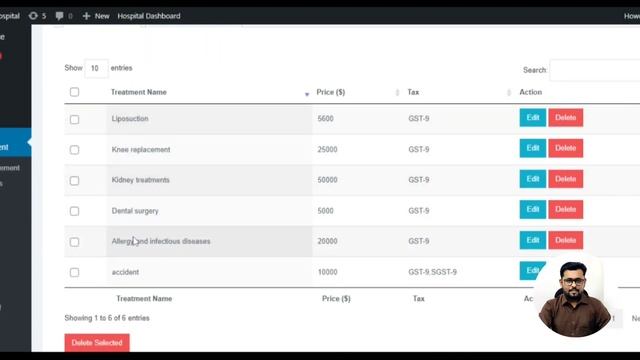The image size is (640, 360).
Task: Select the Liposuction treatment name
Action: [x=130, y=119]
